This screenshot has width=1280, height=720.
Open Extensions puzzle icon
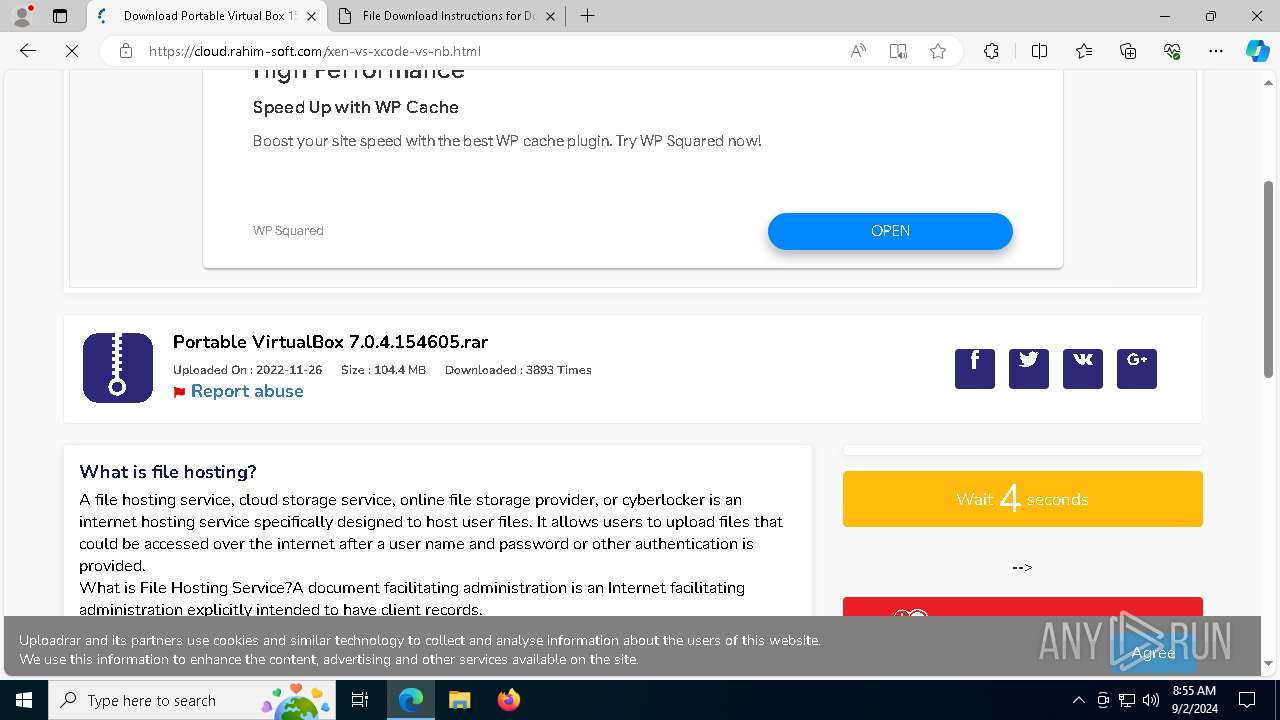click(991, 51)
